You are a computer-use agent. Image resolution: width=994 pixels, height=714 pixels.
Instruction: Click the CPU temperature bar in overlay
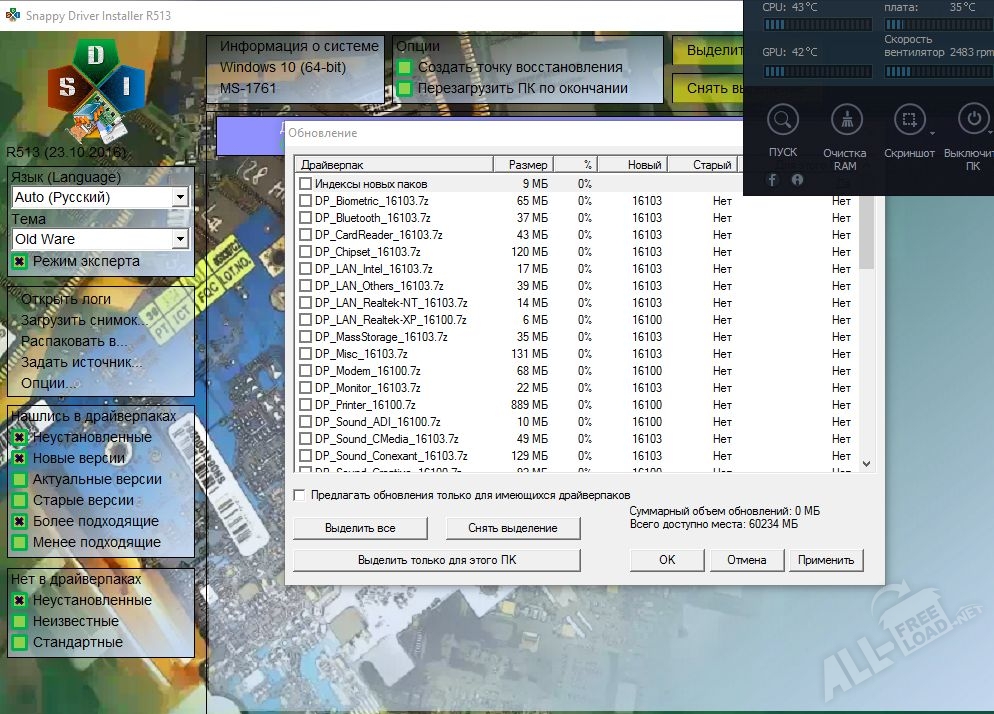click(818, 25)
